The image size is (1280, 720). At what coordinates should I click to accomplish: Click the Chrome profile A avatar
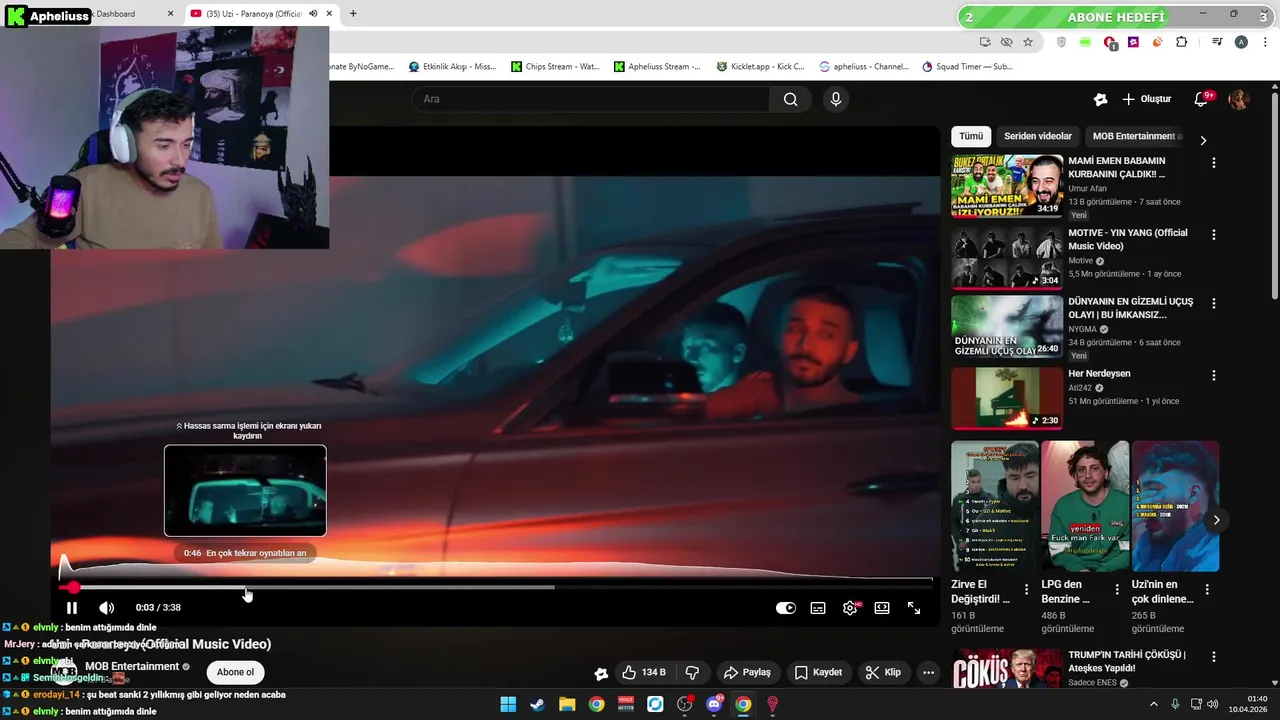pos(1241,42)
